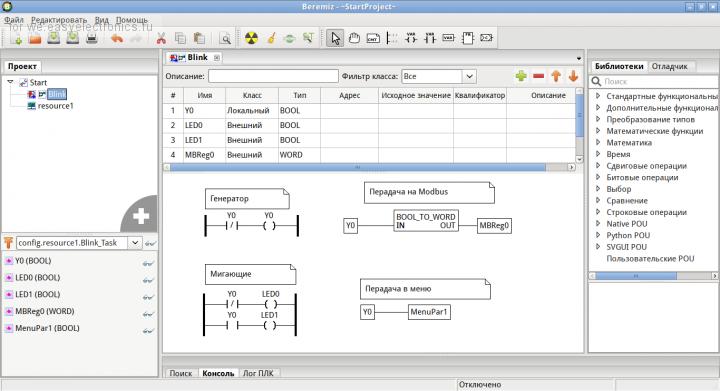Screen dimensions: 720x391
Task: Click the broom Clean project icon
Action: pyautogui.click(x=271, y=39)
